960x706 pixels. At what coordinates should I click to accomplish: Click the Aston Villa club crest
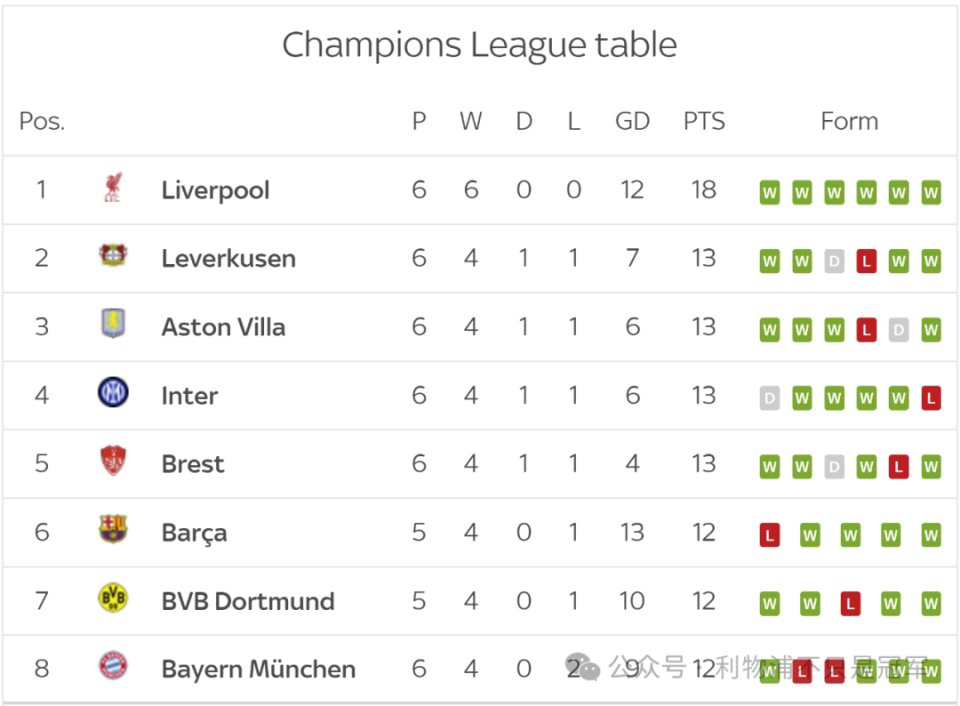coord(113,323)
